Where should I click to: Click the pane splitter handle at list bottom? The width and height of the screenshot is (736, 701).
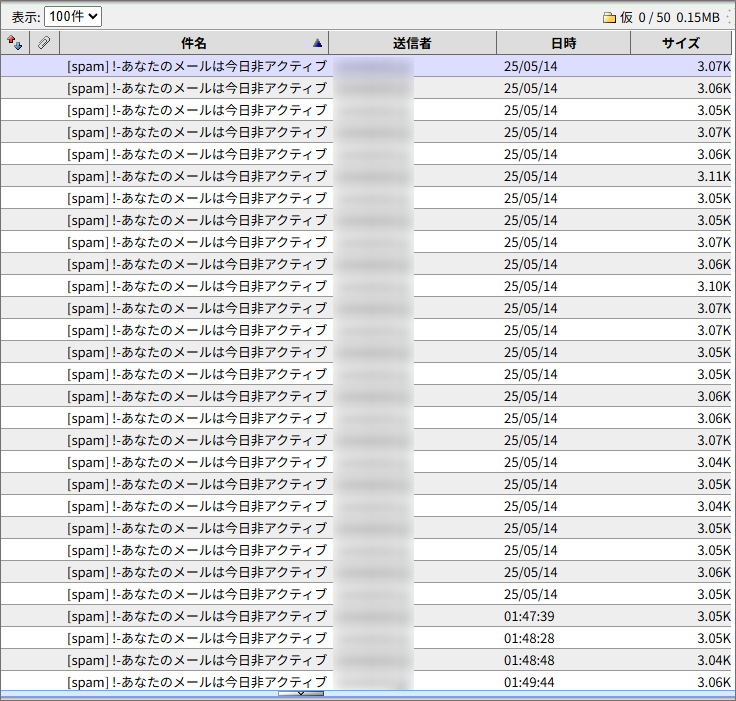click(301, 693)
